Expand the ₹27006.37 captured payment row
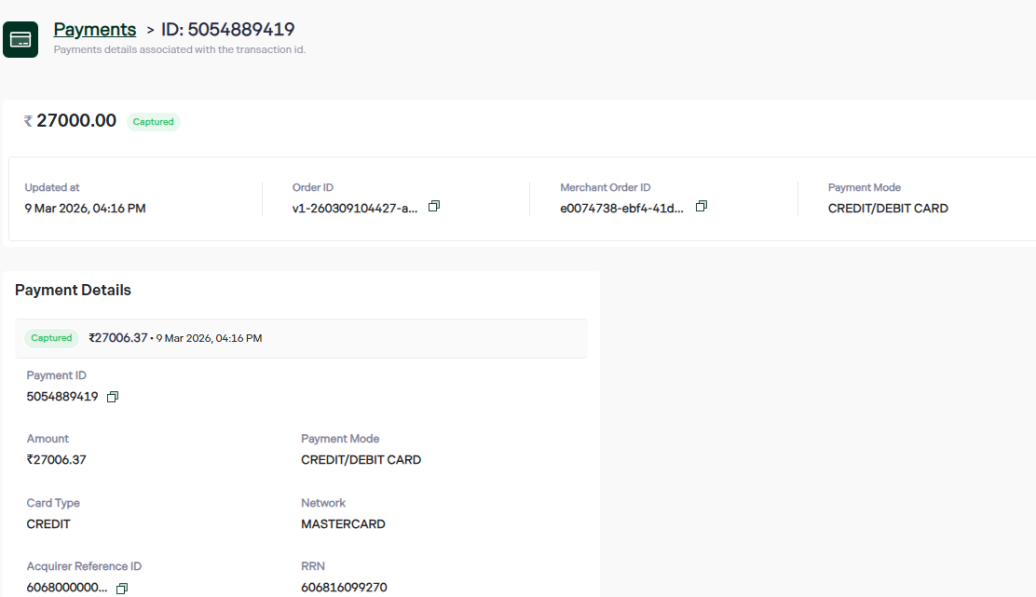Viewport: 1036px width, 597px height. (x=300, y=338)
